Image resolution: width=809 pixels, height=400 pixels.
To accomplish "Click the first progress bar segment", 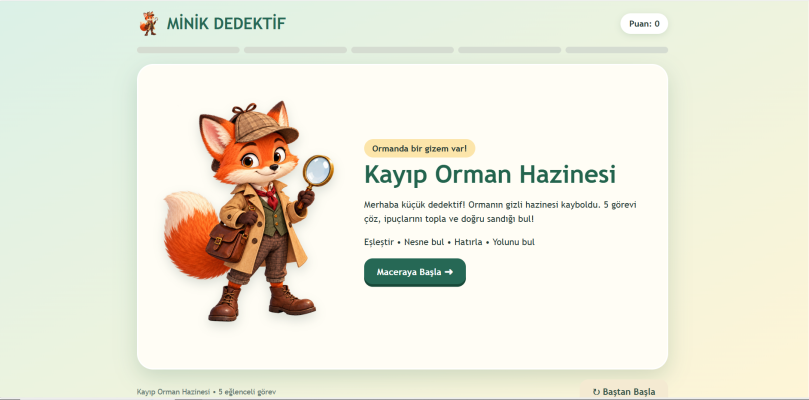I will 188,50.
